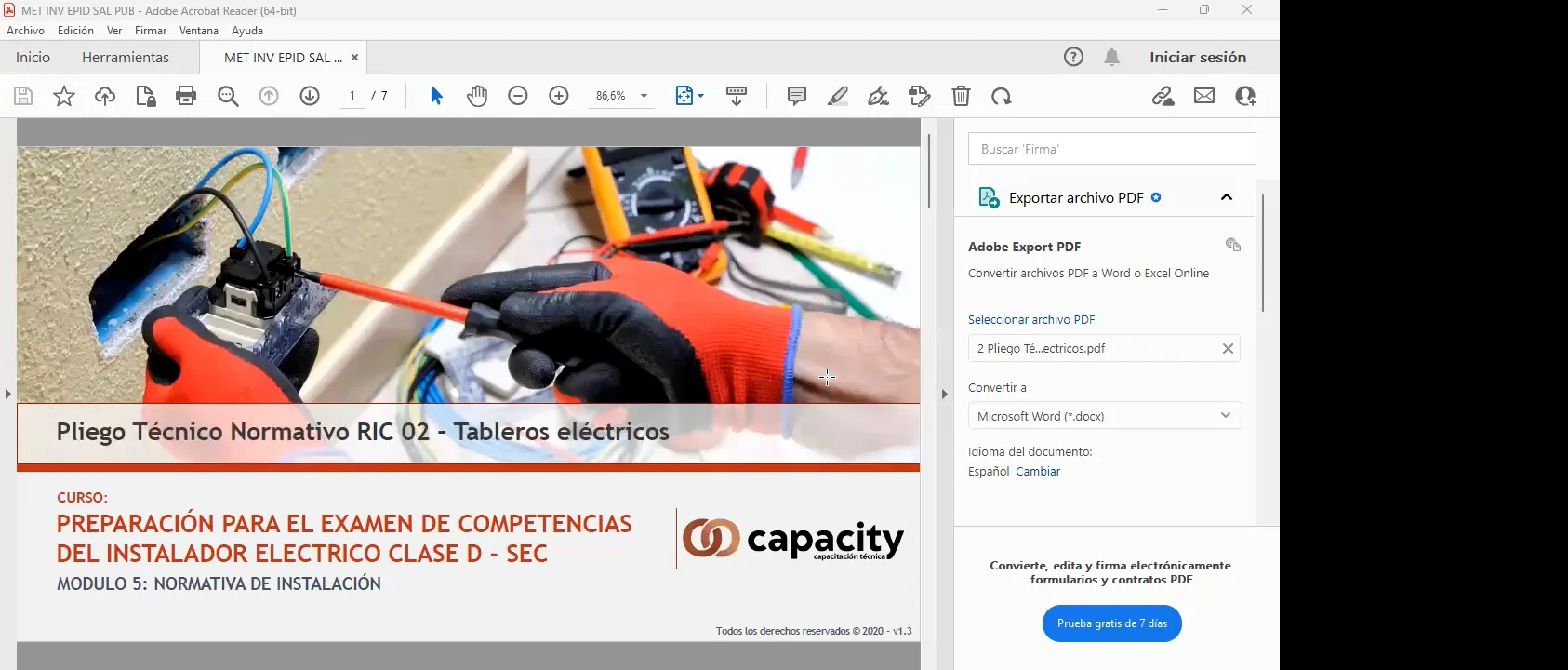Viewport: 1568px width, 670px height.
Task: Expand the left navigation pane arrow
Action: [8, 394]
